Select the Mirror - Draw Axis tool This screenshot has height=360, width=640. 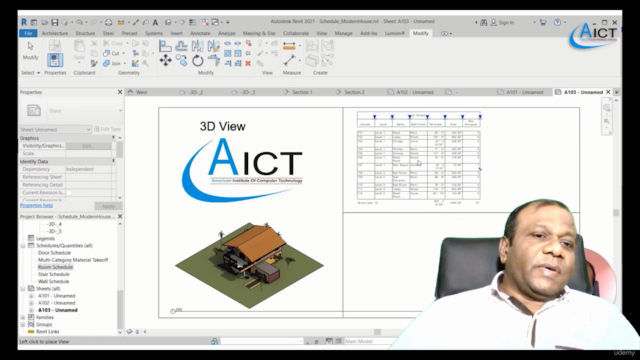coord(213,46)
